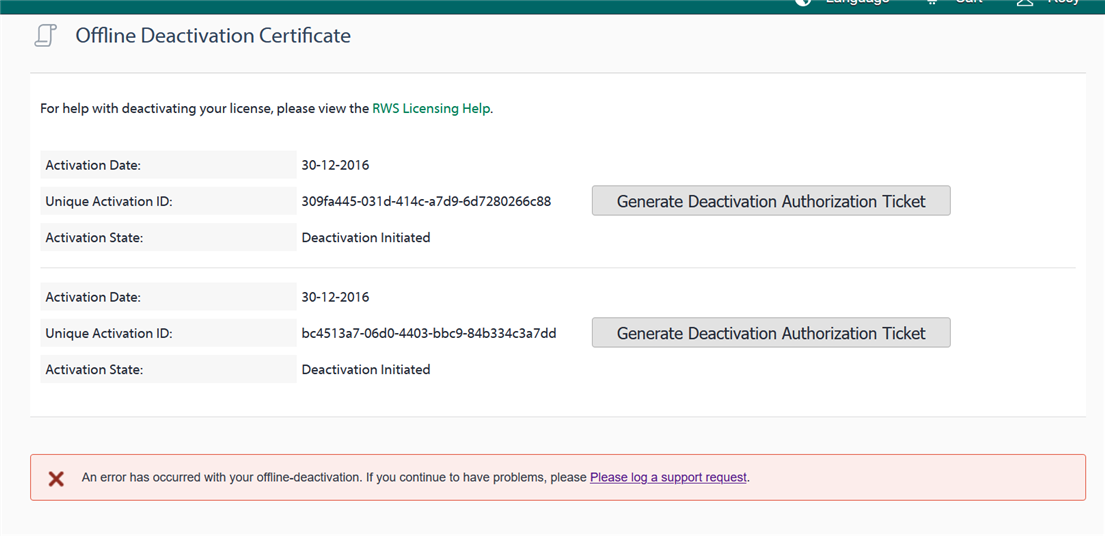Click the 30-12-2016 date in the second activation block
Image resolution: width=1105 pixels, height=536 pixels.
335,297
